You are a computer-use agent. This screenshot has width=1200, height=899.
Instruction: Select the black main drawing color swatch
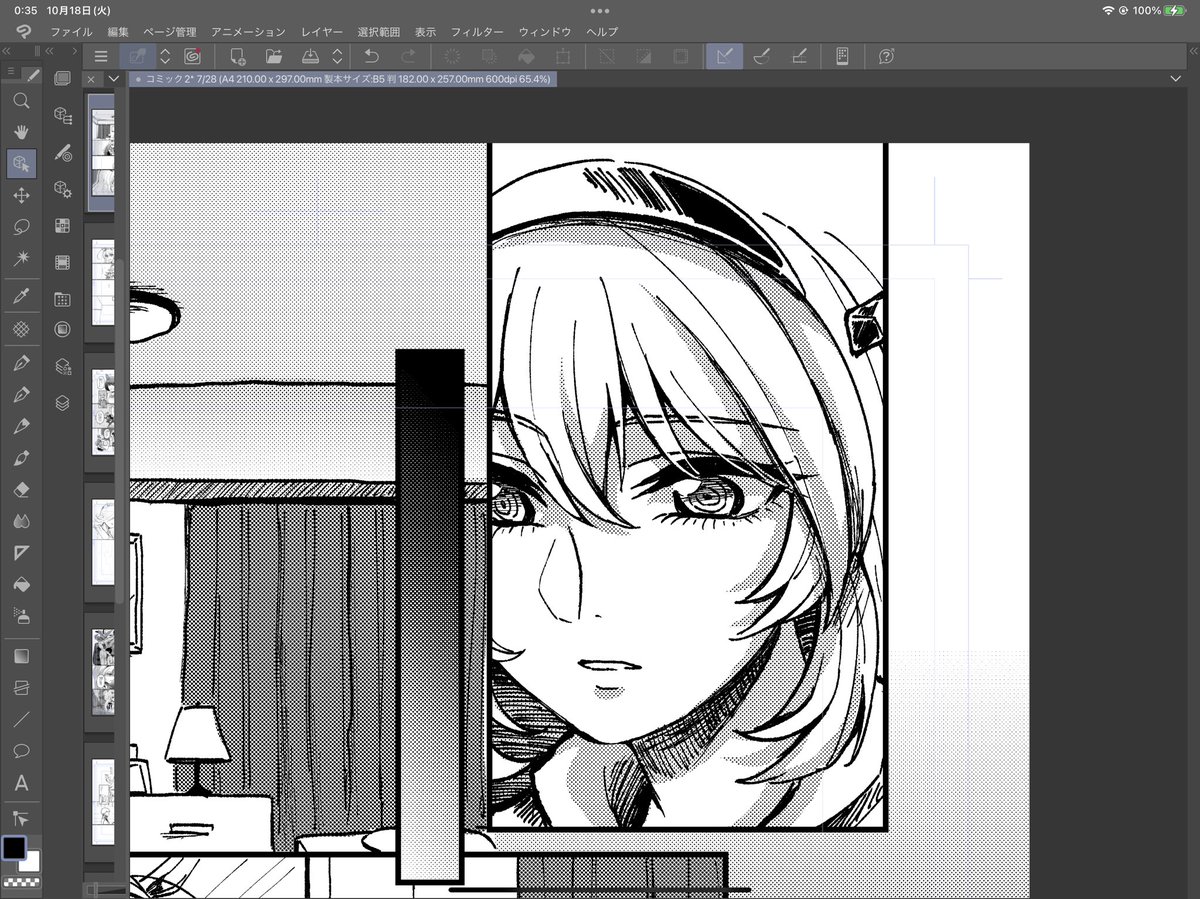14,847
